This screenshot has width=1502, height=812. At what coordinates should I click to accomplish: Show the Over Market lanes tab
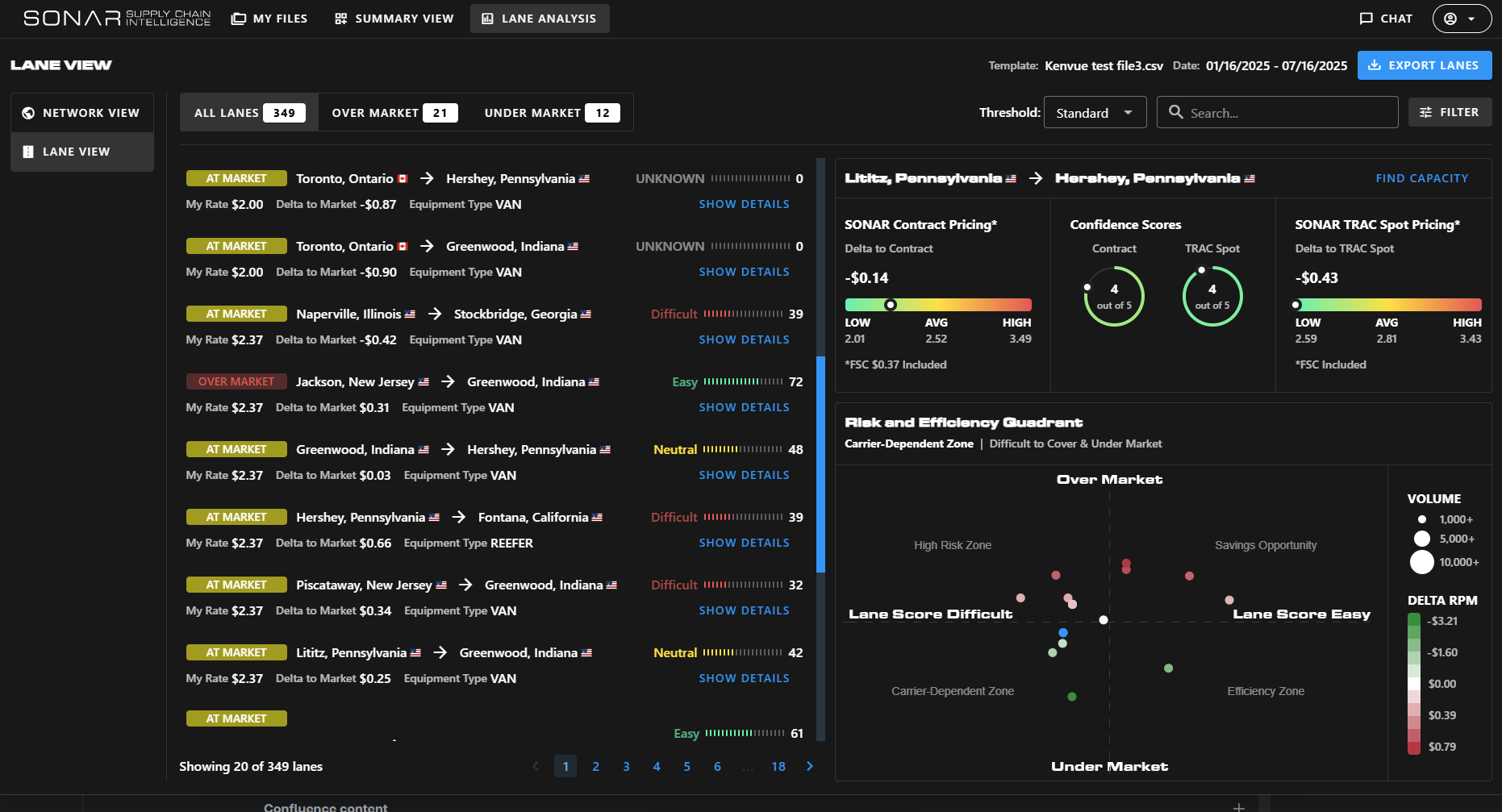(394, 113)
